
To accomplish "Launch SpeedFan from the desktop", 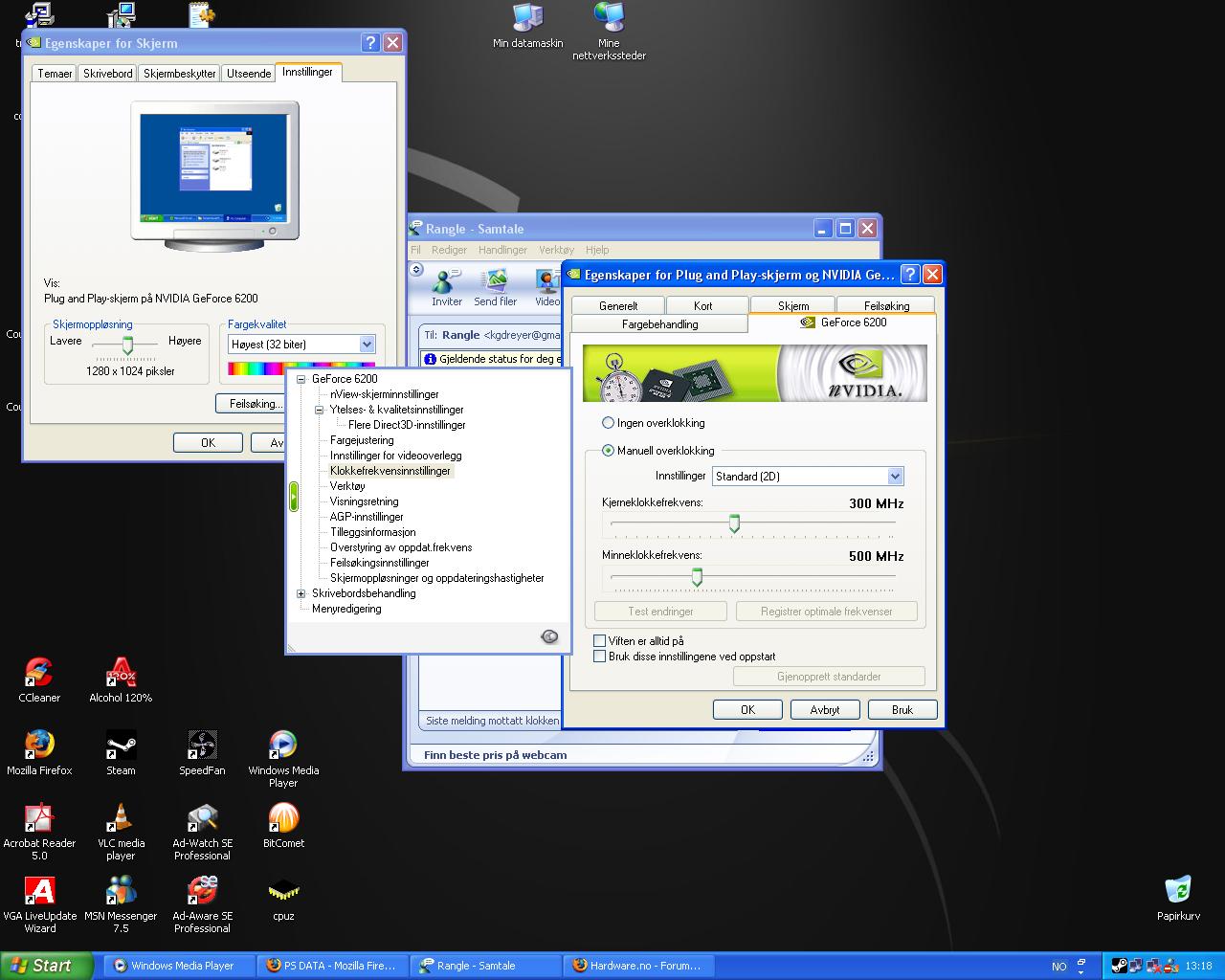I will coord(202,745).
